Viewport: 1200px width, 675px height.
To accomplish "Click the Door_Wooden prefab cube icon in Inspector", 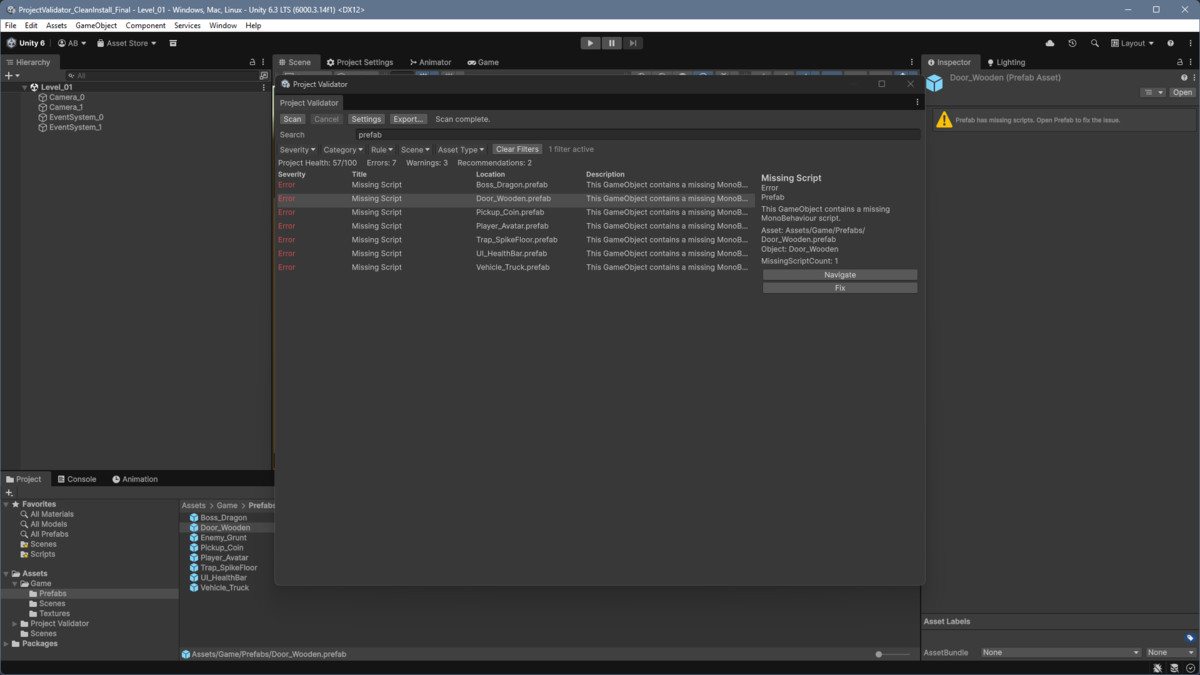I will pos(934,83).
